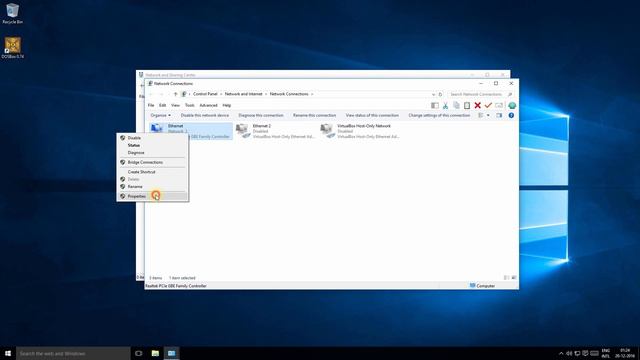Click the address bar refresh button

point(440,94)
